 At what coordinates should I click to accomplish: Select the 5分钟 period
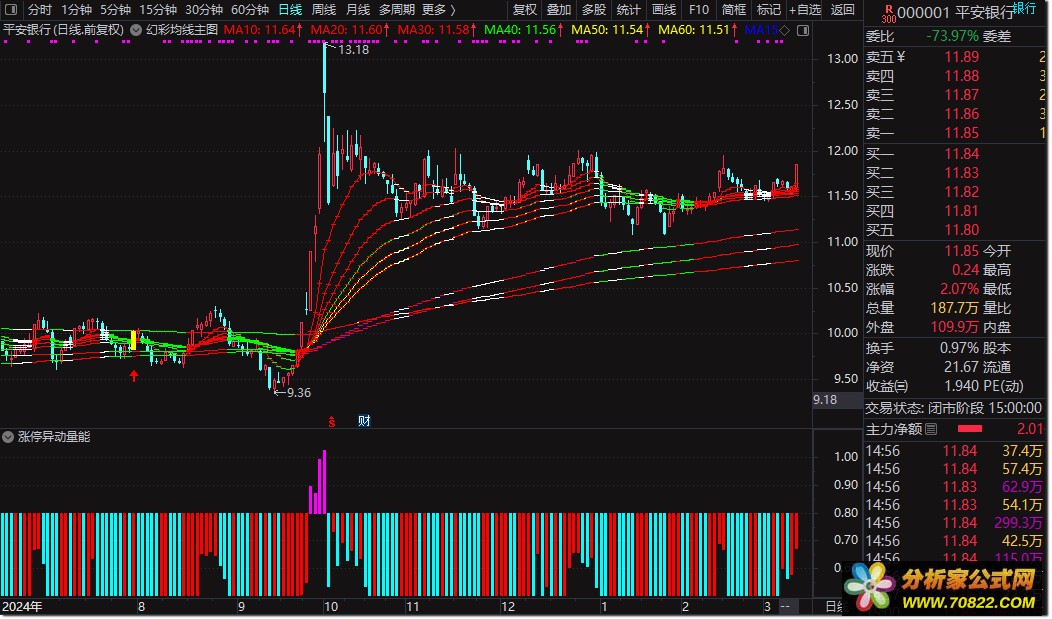pos(115,9)
